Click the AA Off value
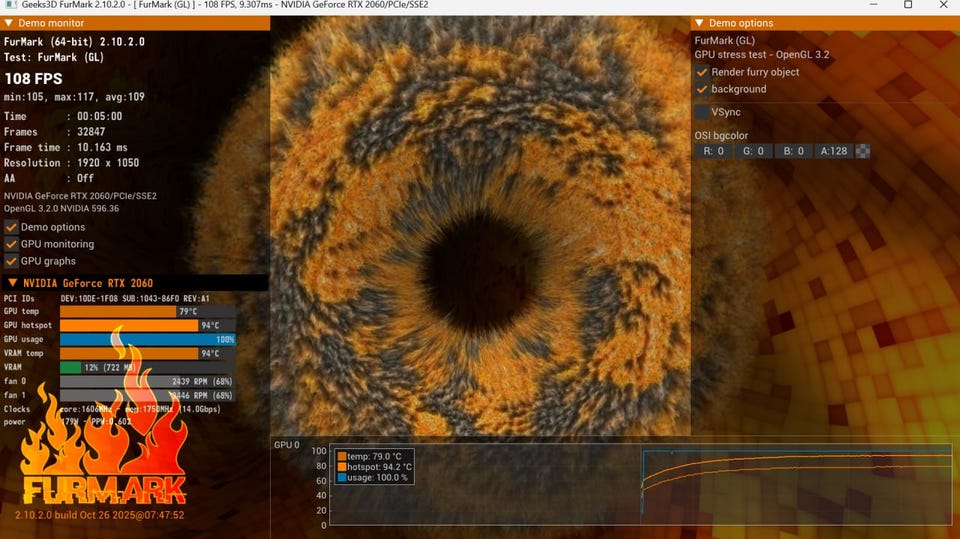This screenshot has height=539, width=960. coord(85,178)
